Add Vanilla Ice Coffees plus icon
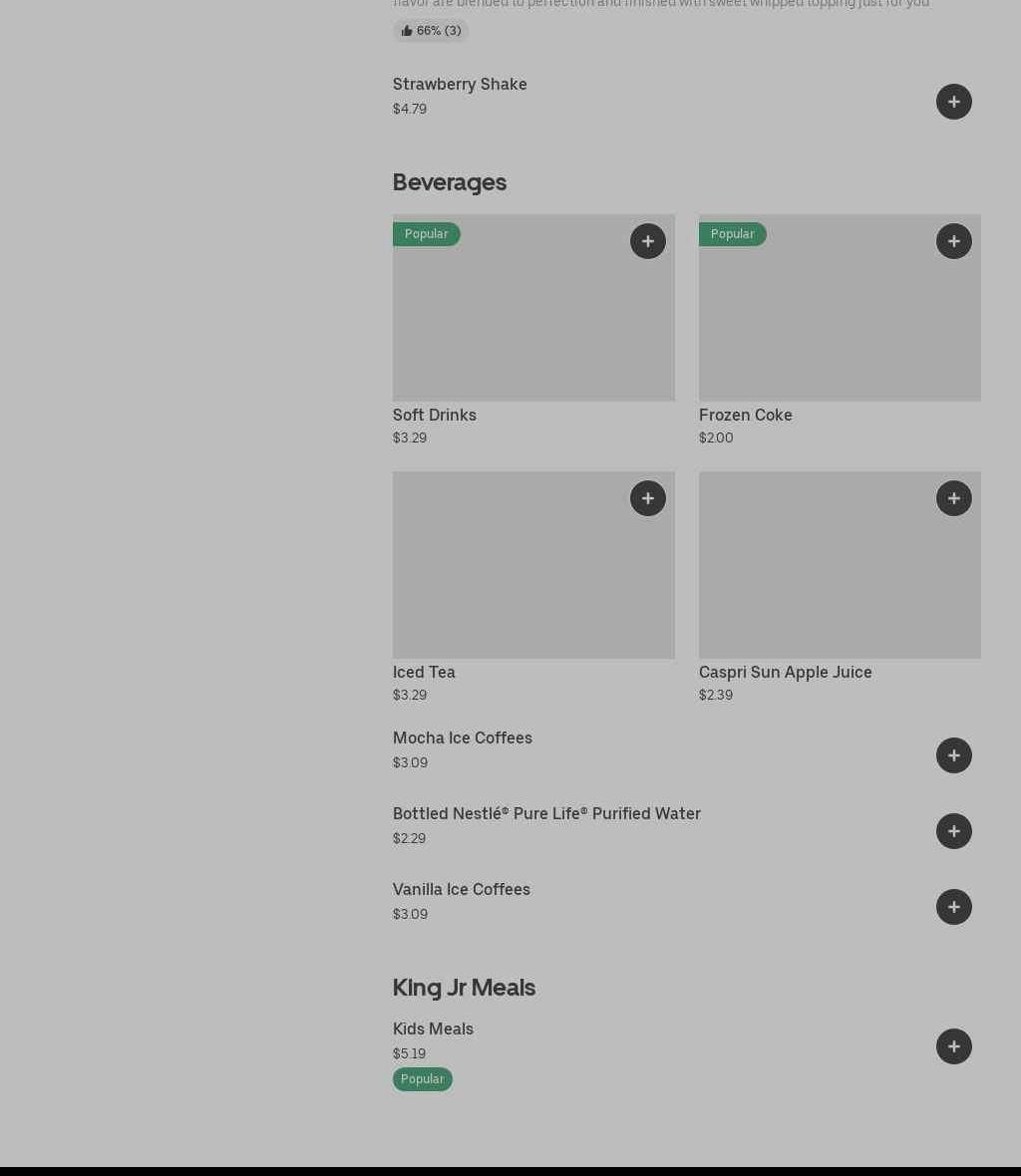Screen dimensions: 1021x1176 pos(953,907)
